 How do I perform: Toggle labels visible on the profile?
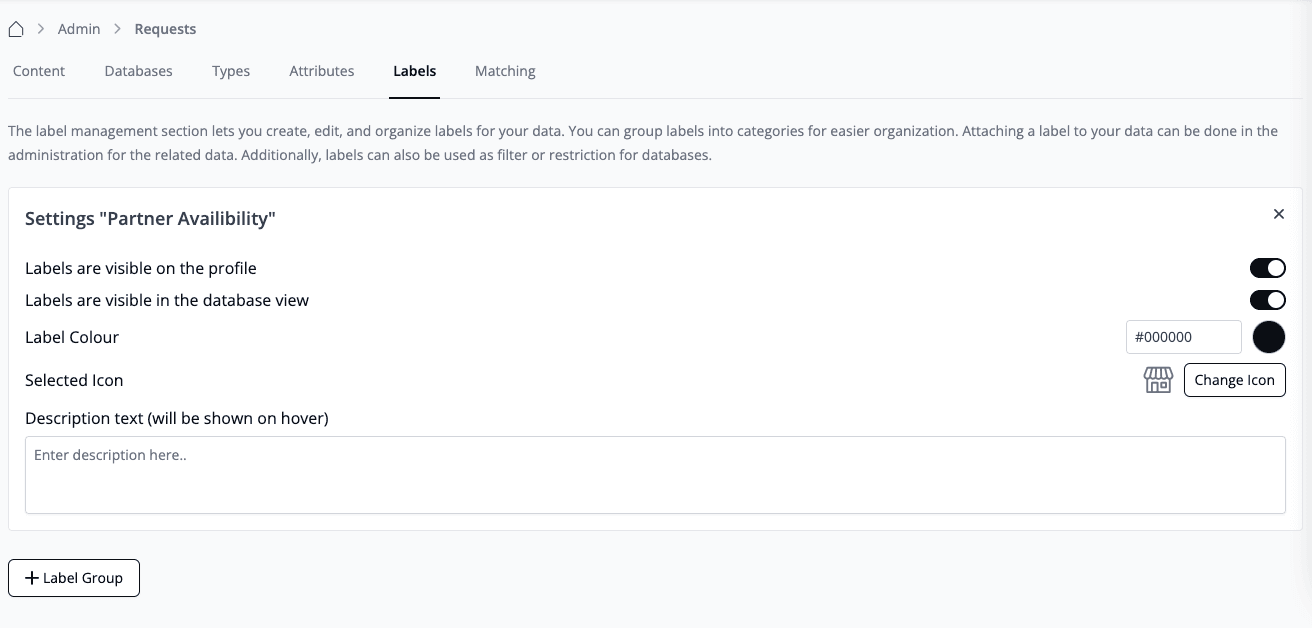[x=1267, y=268]
